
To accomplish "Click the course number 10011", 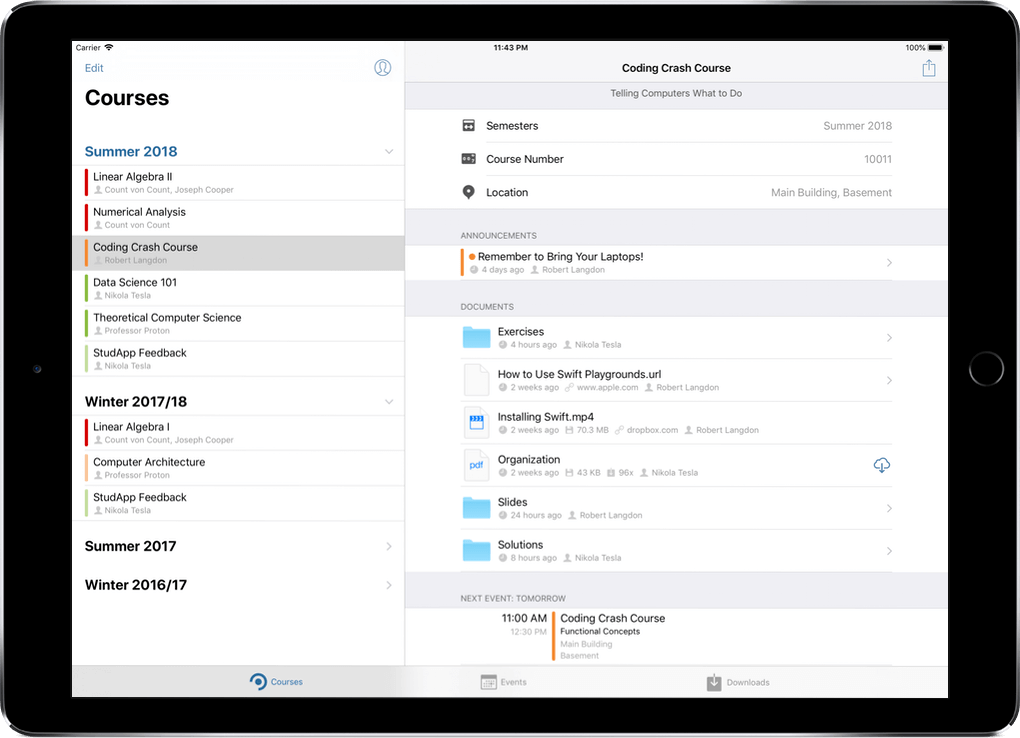I will 878,159.
